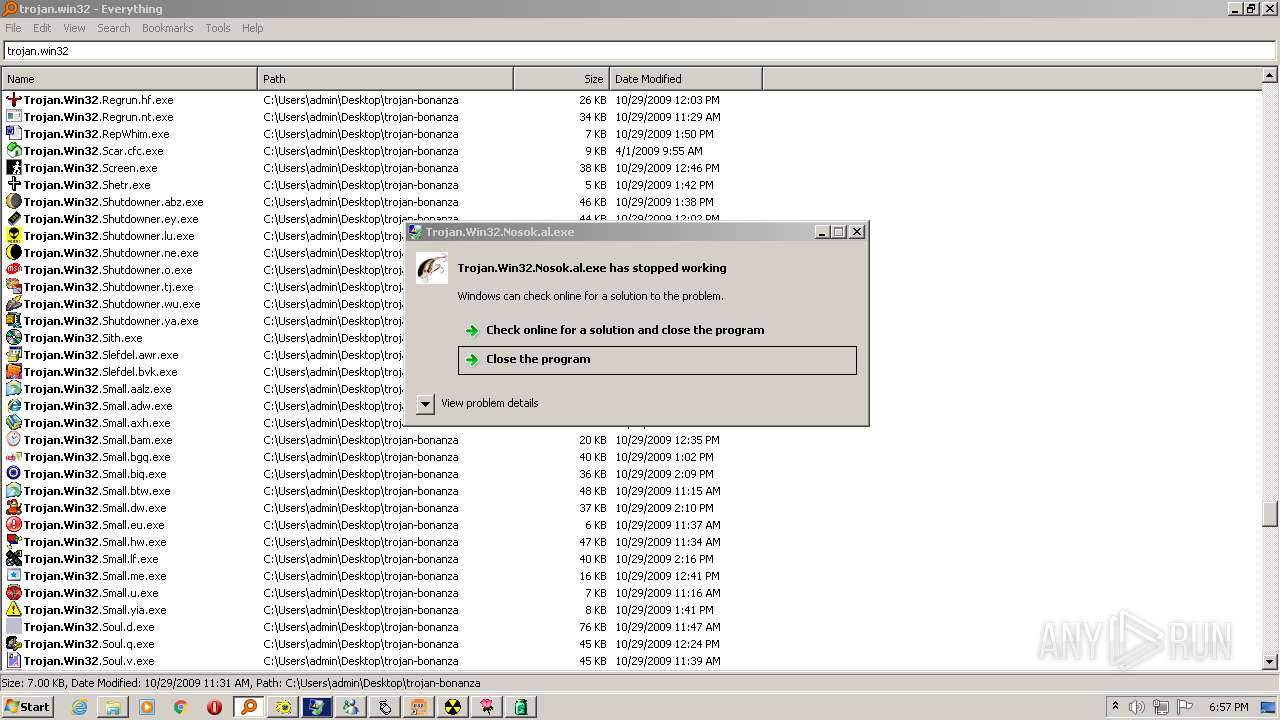Open Internet Explorer from the taskbar
This screenshot has height=720, width=1280.
pyautogui.click(x=79, y=707)
